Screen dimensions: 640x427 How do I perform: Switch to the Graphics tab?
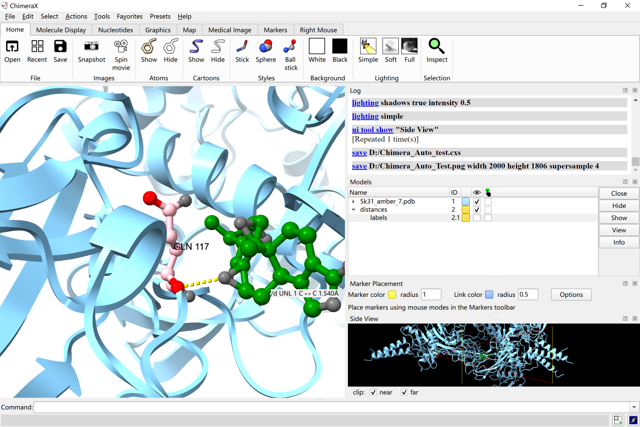point(158,30)
